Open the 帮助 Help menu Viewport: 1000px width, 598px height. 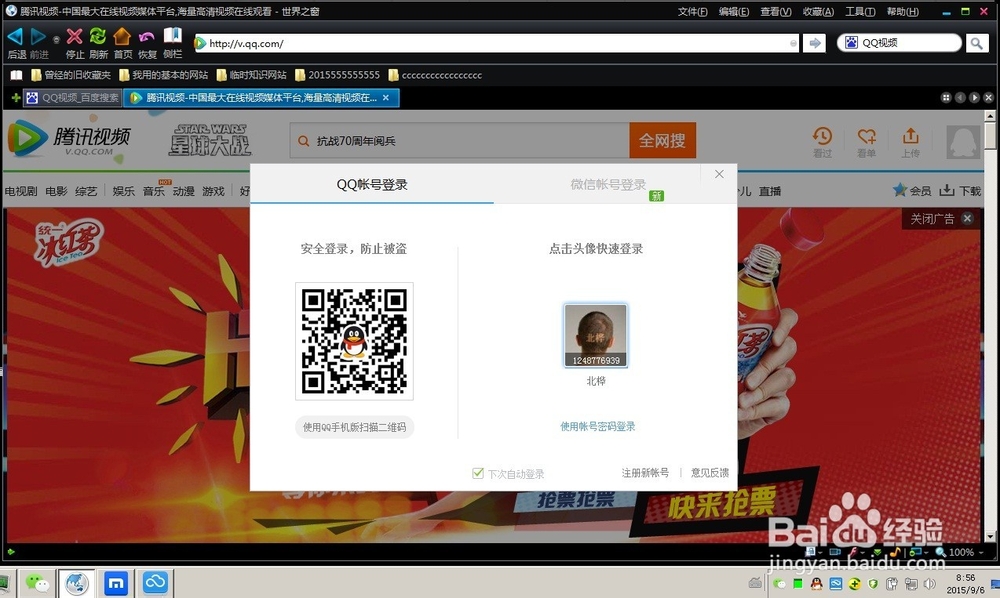pos(903,9)
